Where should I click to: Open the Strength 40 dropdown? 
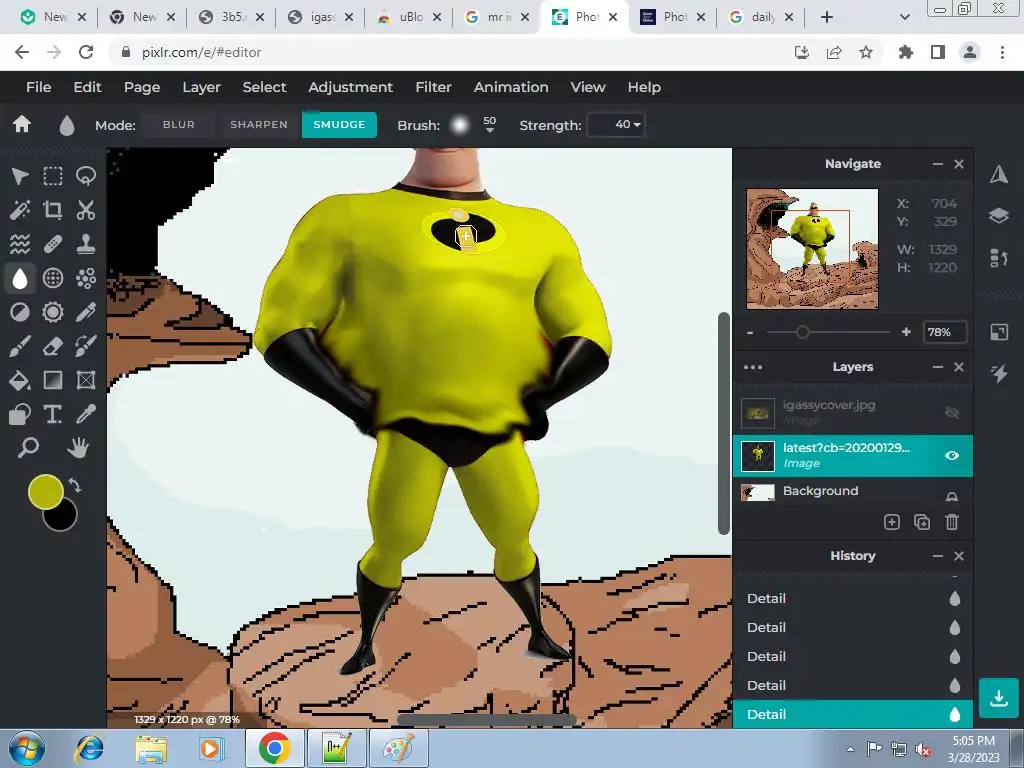[x=616, y=124]
